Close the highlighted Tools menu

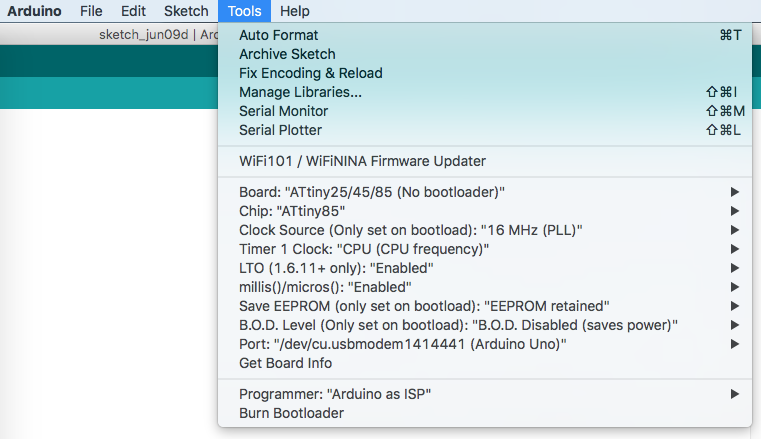click(x=244, y=11)
